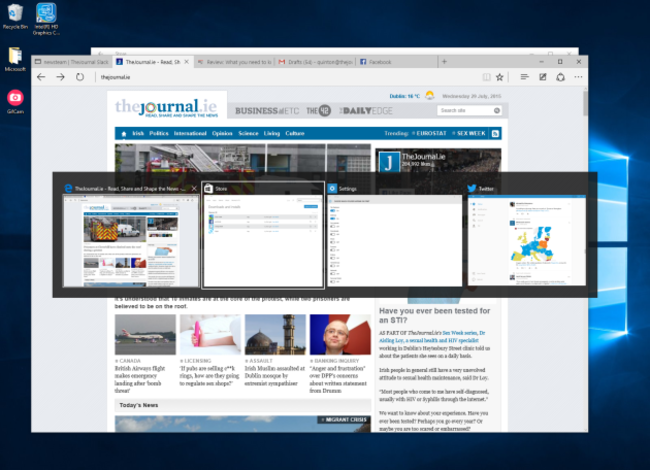The width and height of the screenshot is (650, 470).
Task: Open The42 site link
Action: pyautogui.click(x=318, y=111)
